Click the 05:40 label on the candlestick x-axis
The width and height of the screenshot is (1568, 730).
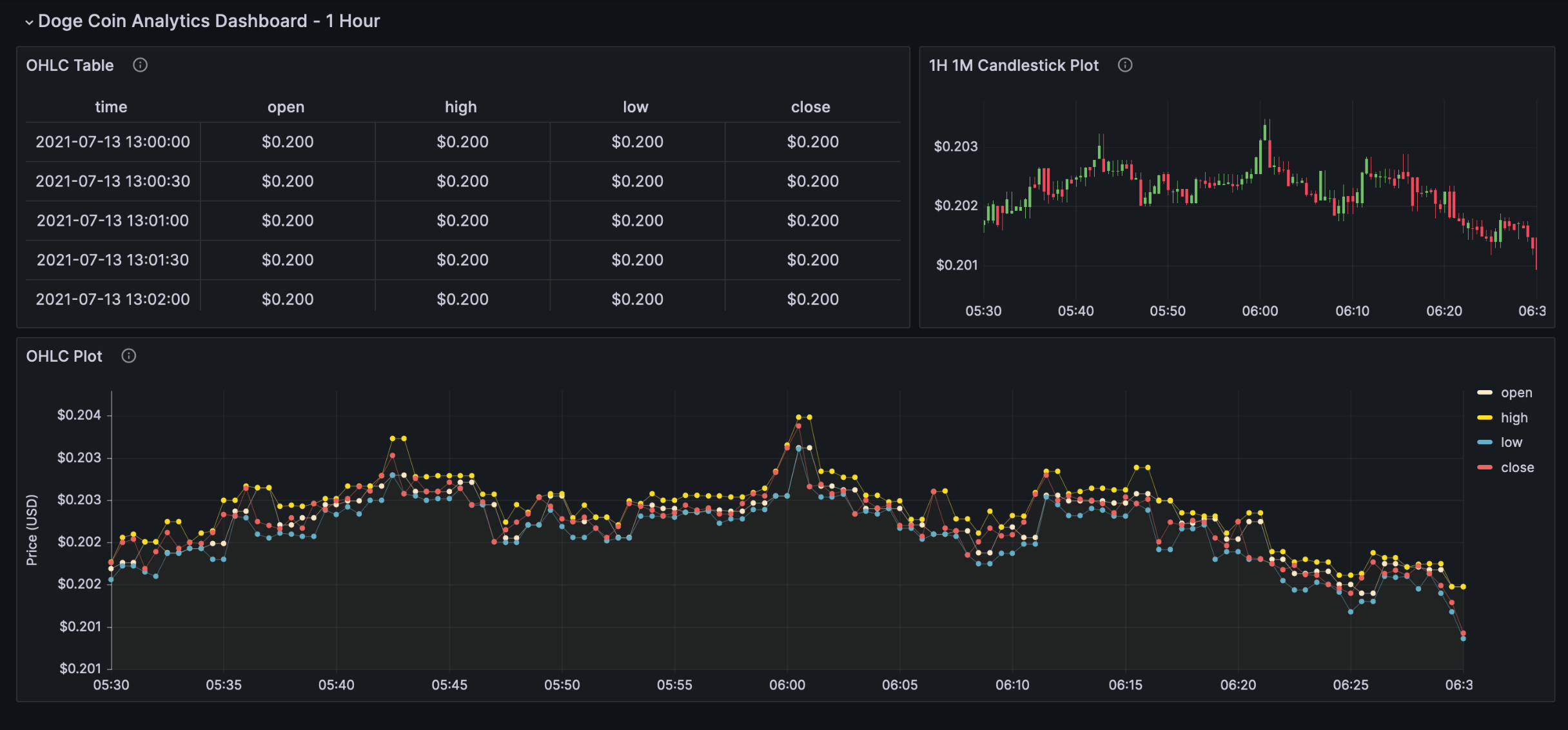[1075, 311]
